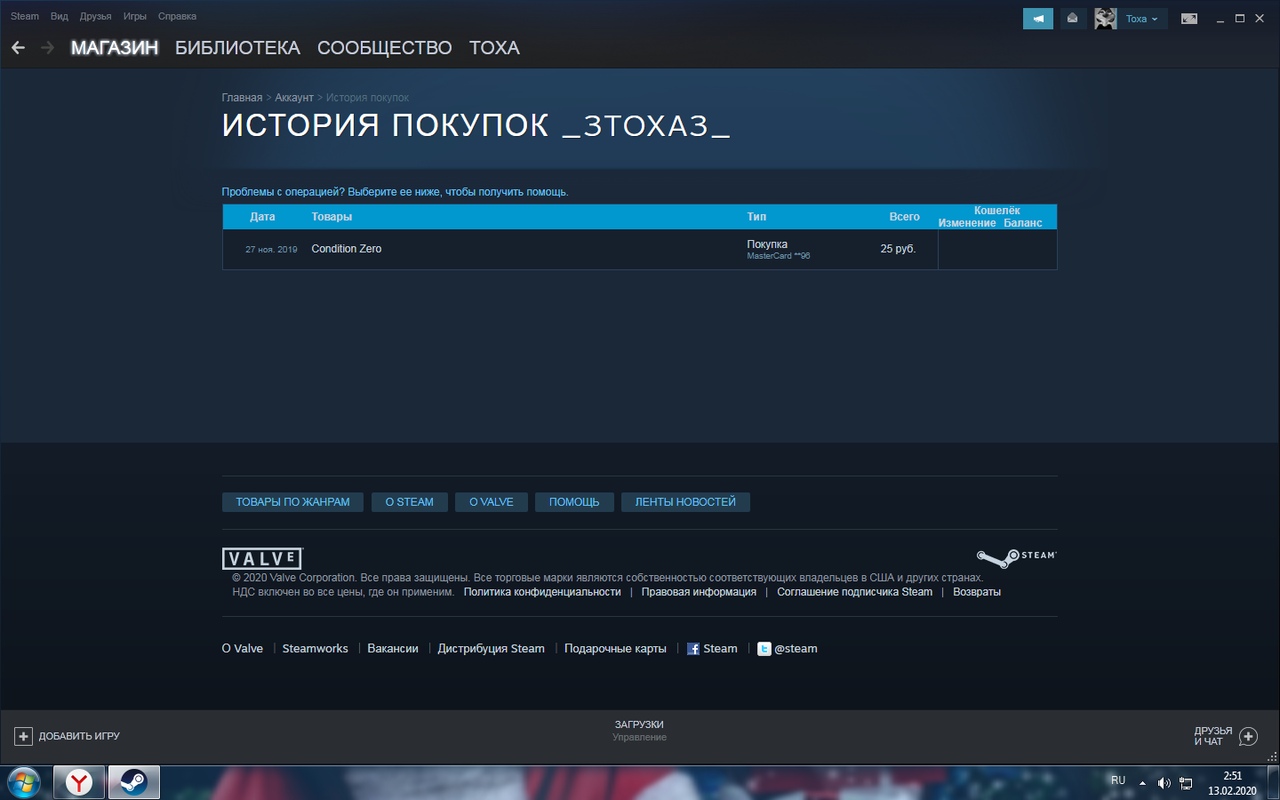
Task: Switch to Big Picture mode icon
Action: [1189, 18]
